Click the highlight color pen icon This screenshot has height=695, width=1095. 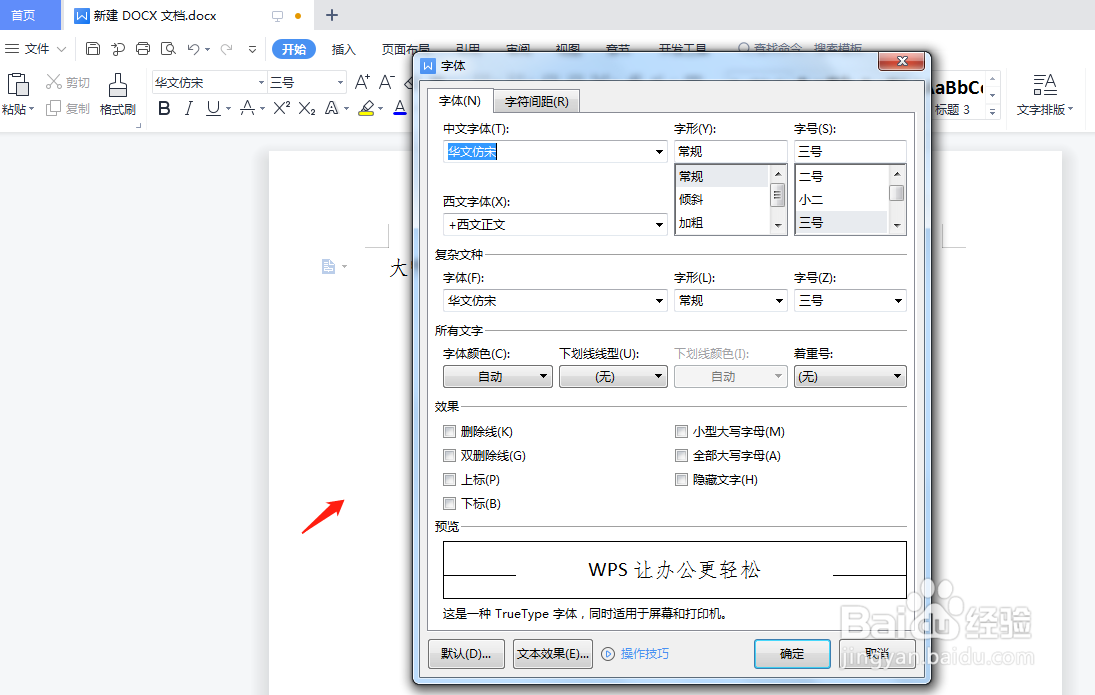click(x=366, y=108)
